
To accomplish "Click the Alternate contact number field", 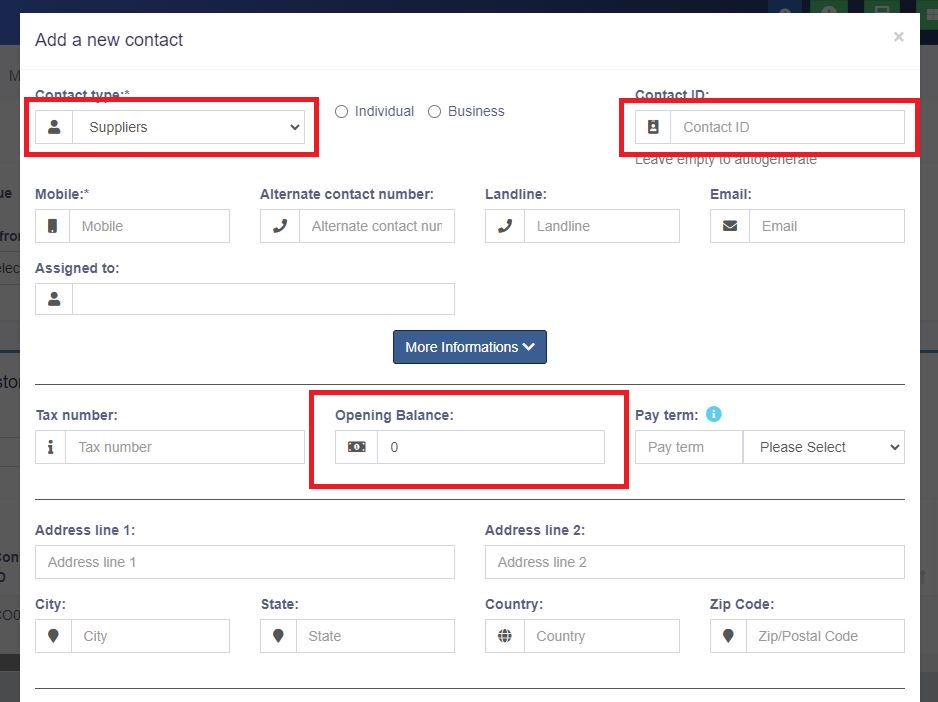I will pos(377,226).
